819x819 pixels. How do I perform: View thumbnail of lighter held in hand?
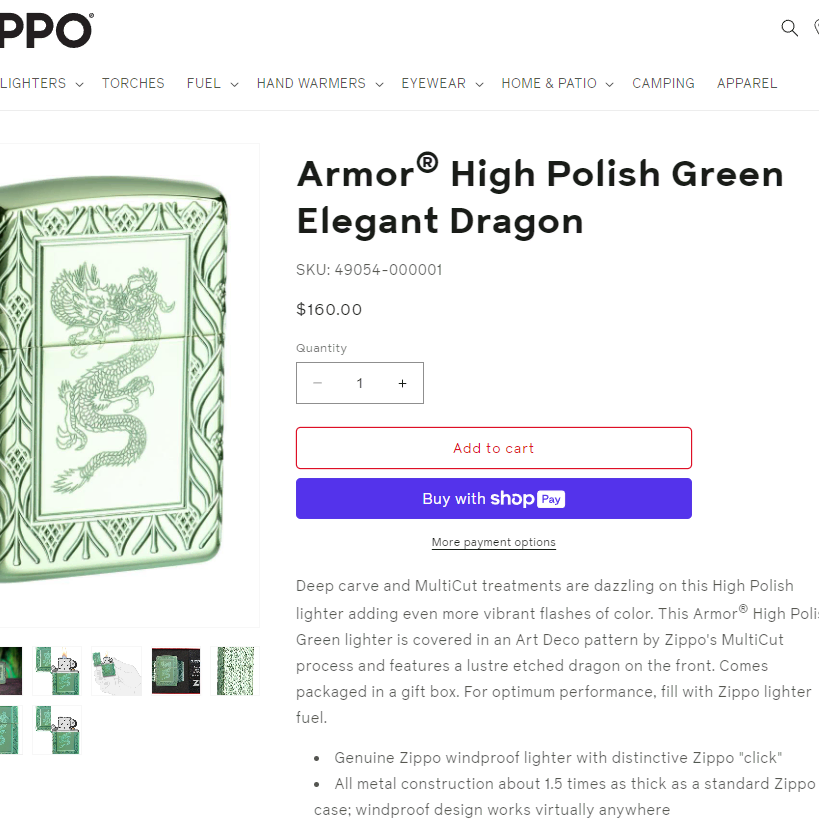[116, 671]
